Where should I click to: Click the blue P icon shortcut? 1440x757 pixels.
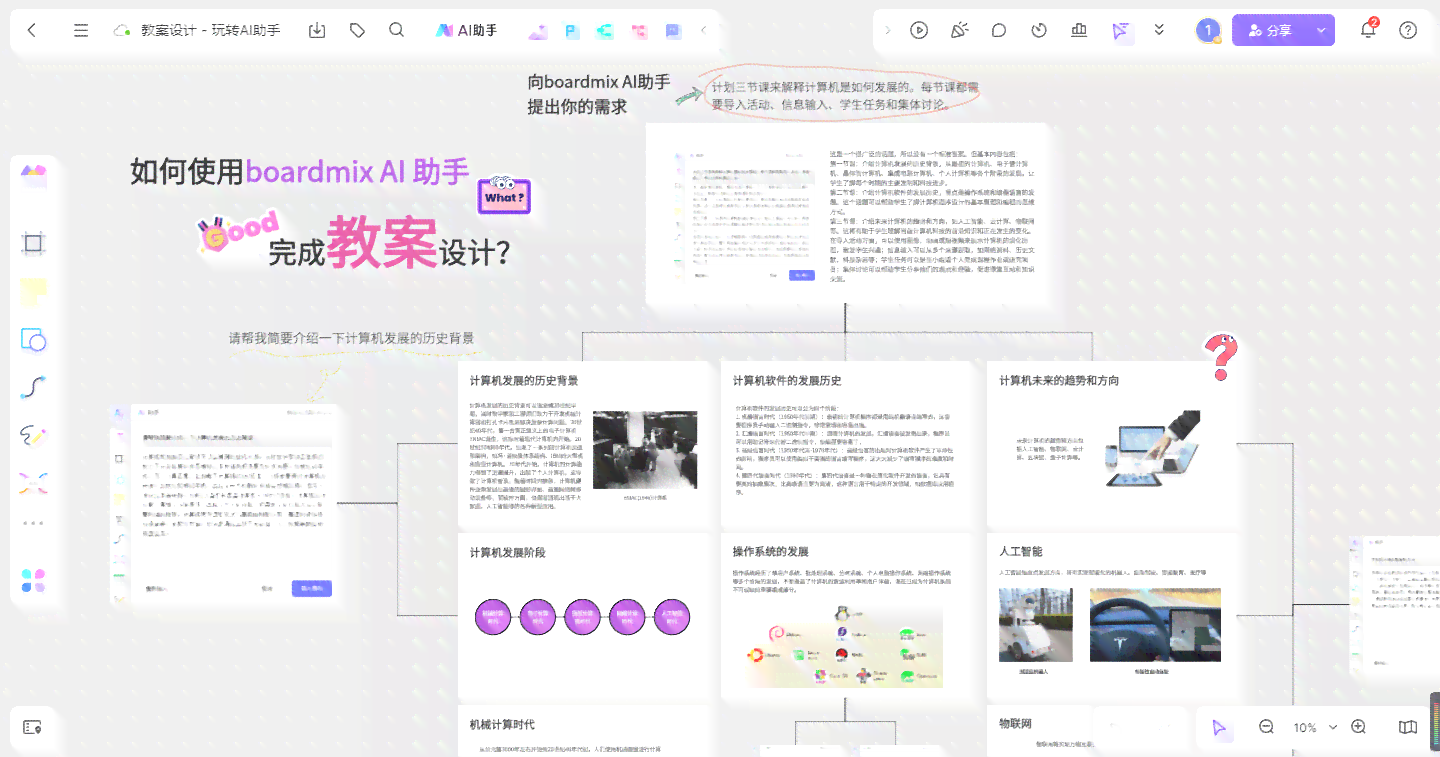[x=571, y=31]
